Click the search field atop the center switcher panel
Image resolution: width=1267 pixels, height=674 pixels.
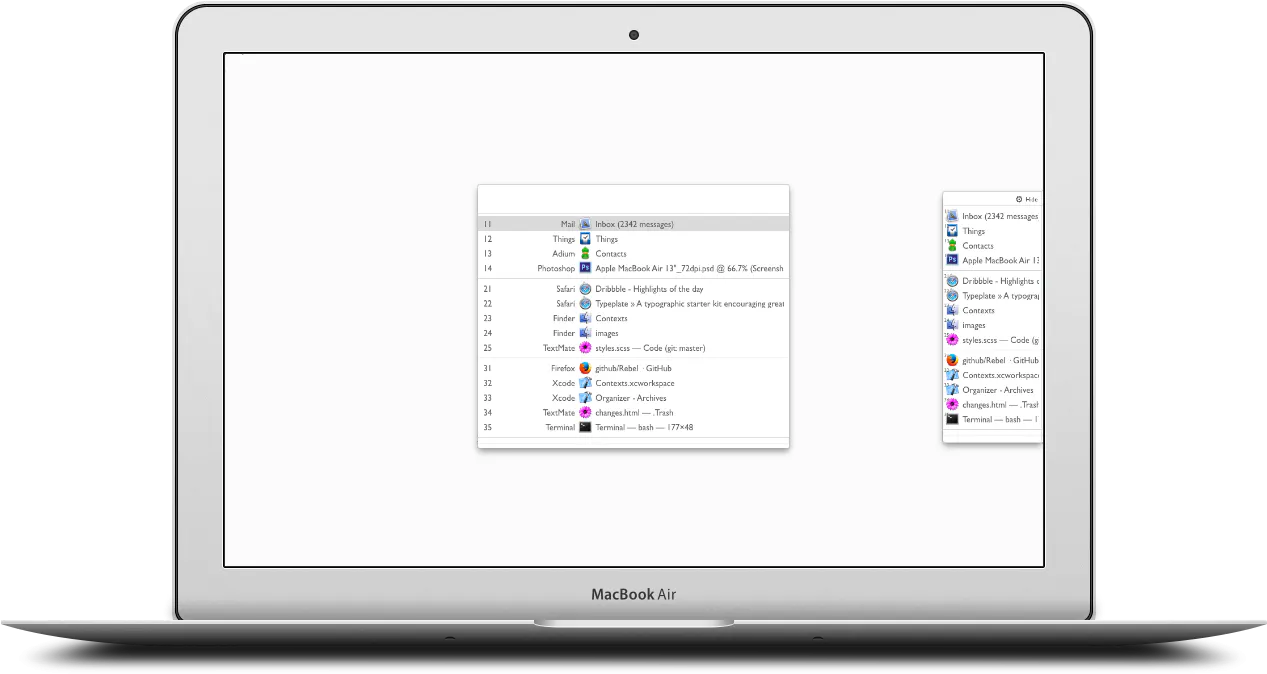click(633, 199)
